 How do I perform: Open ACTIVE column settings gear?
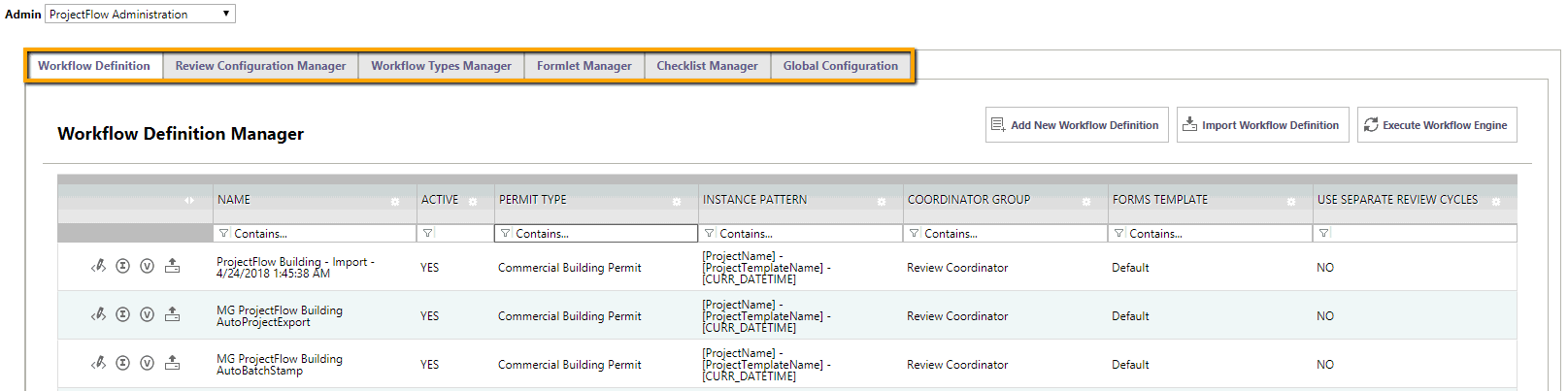[x=473, y=202]
